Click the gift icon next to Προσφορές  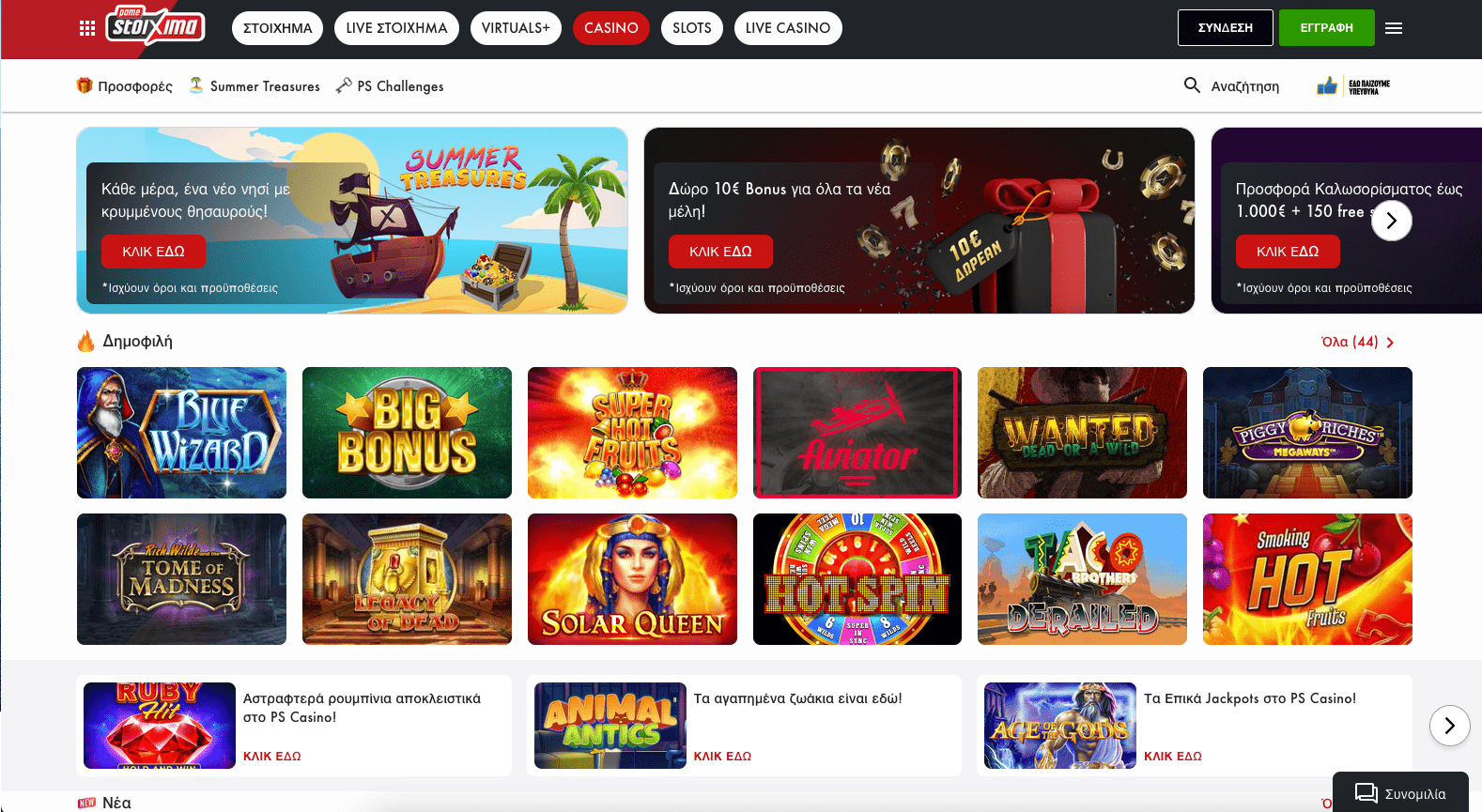click(85, 85)
